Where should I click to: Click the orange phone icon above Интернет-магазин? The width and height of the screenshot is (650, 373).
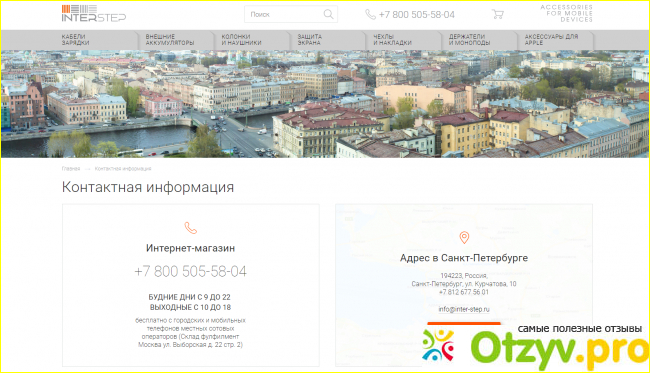click(191, 228)
